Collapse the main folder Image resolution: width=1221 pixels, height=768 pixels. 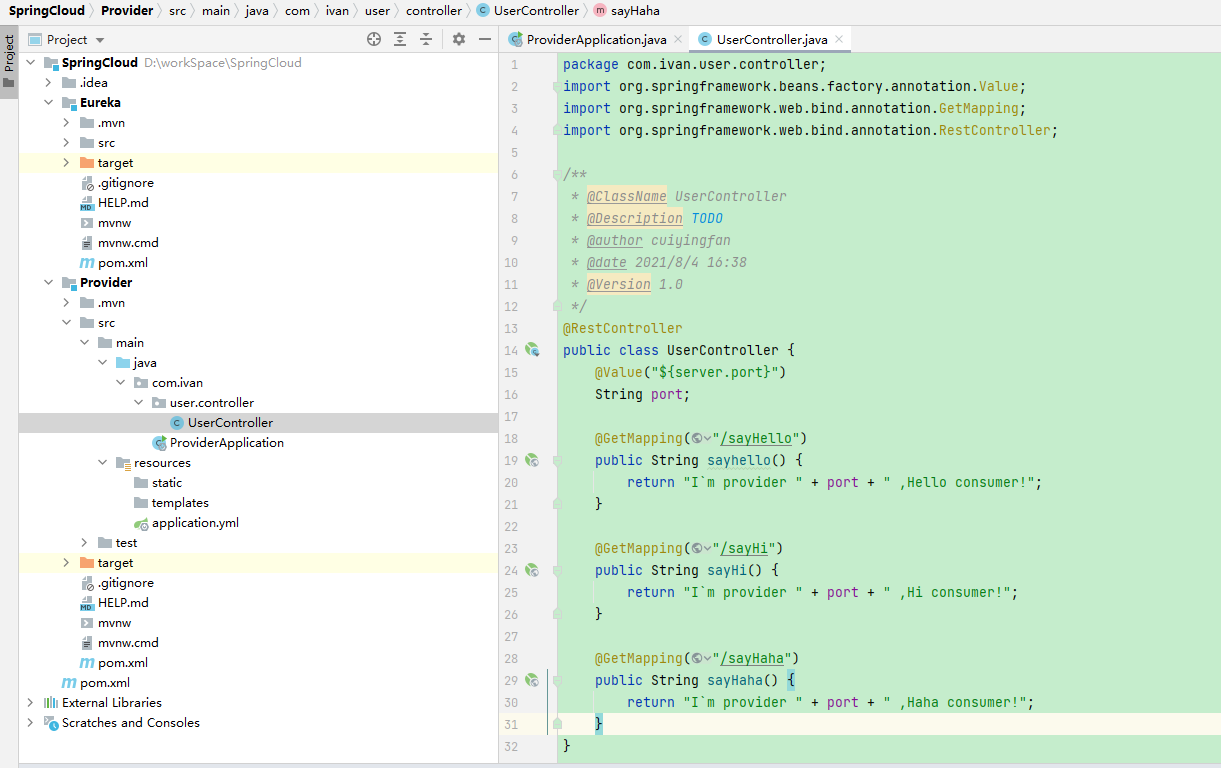(85, 342)
